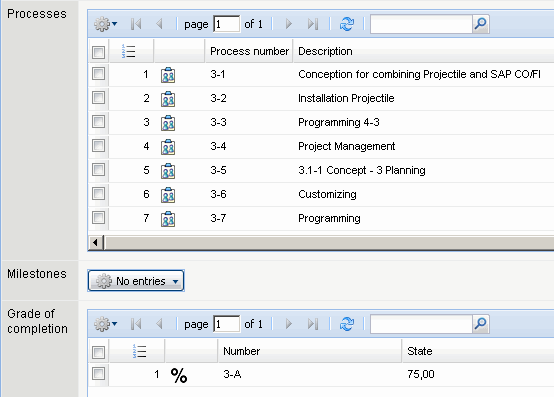This screenshot has height=397, width=554.
Task: Check the box for process 3-7
Action: tap(98, 218)
